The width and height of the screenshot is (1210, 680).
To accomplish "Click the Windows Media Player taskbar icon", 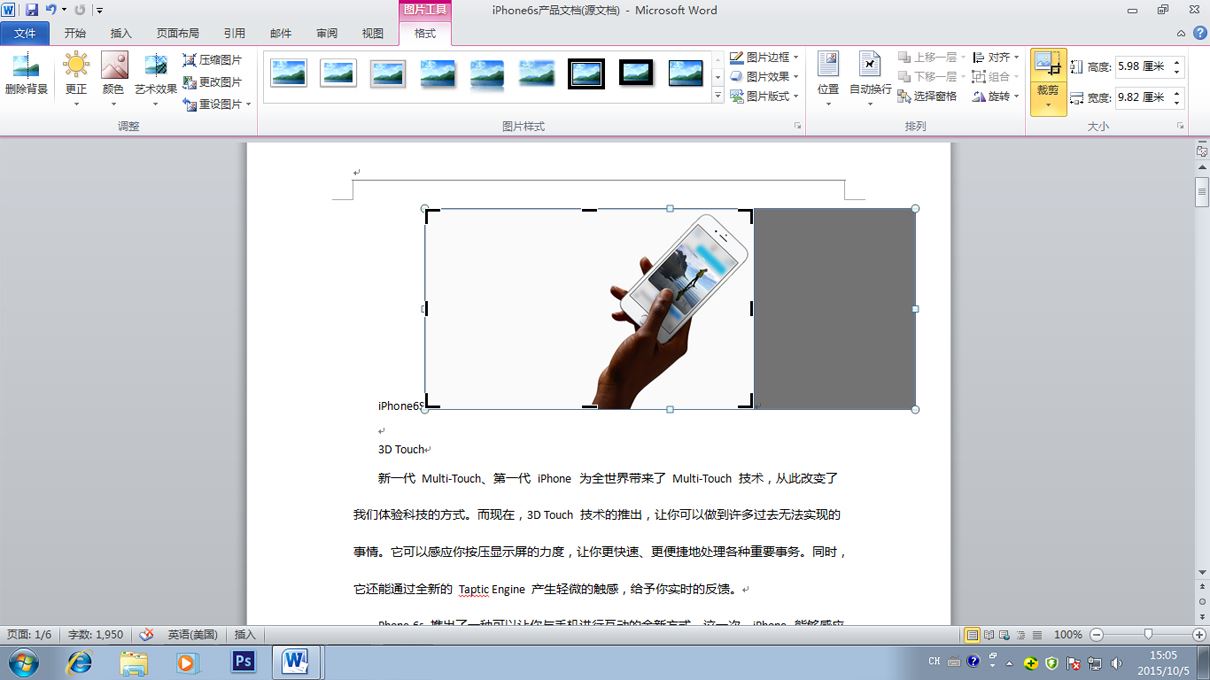I will point(187,662).
